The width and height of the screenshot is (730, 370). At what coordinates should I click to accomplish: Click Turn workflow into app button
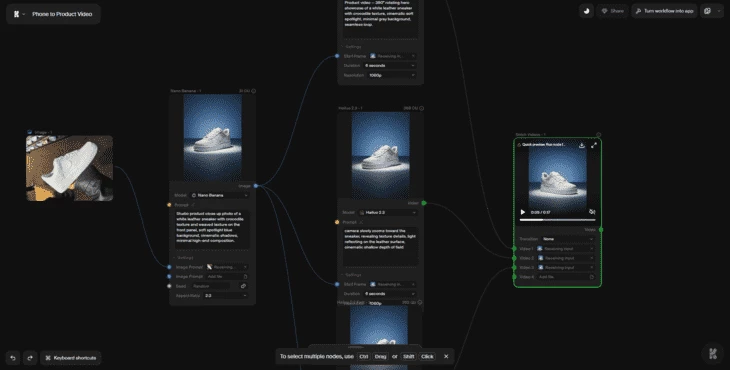point(664,11)
